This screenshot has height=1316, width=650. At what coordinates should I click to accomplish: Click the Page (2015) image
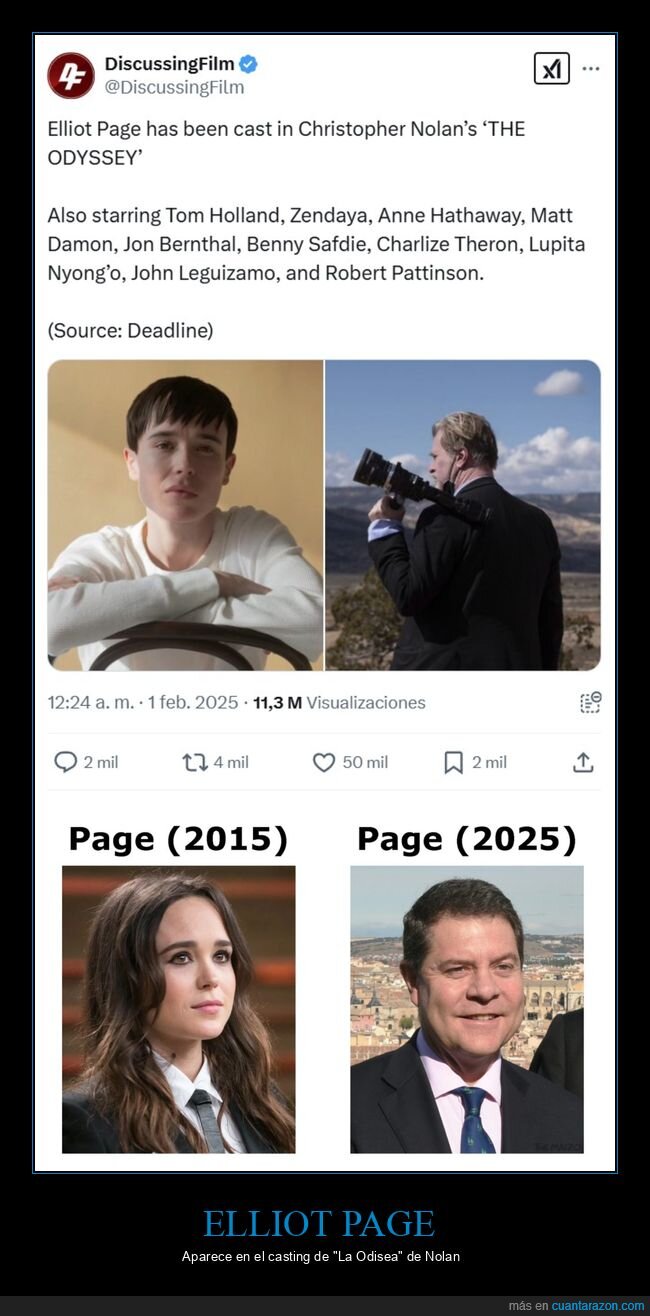pos(179,1009)
